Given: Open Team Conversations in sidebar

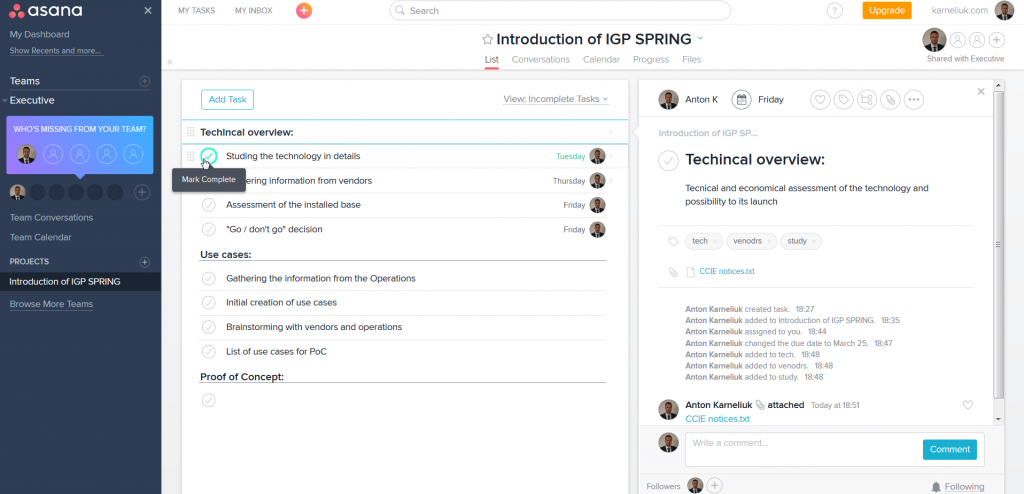Looking at the screenshot, I should tap(51, 218).
